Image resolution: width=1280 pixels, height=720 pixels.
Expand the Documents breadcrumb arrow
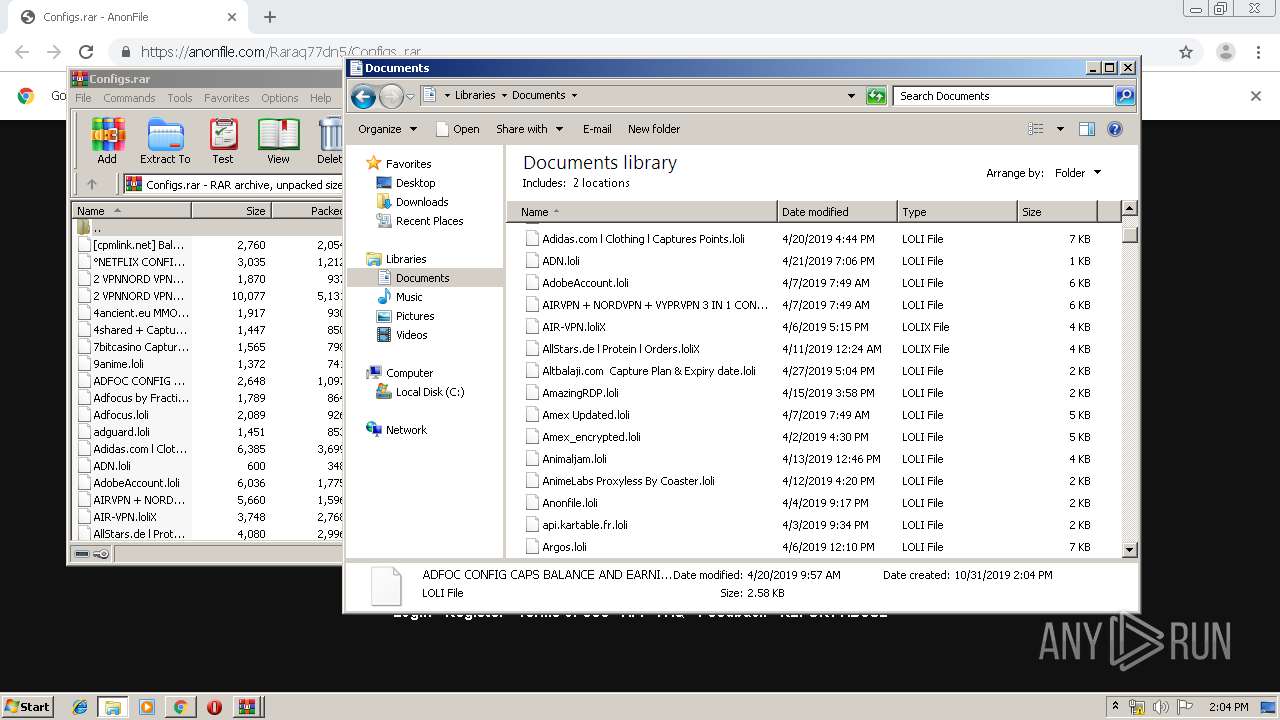(x=574, y=96)
